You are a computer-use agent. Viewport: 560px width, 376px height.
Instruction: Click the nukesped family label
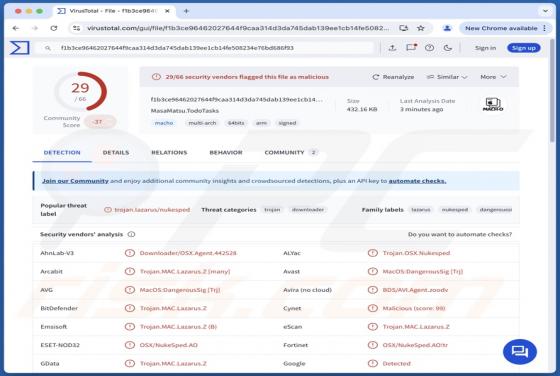(x=455, y=210)
